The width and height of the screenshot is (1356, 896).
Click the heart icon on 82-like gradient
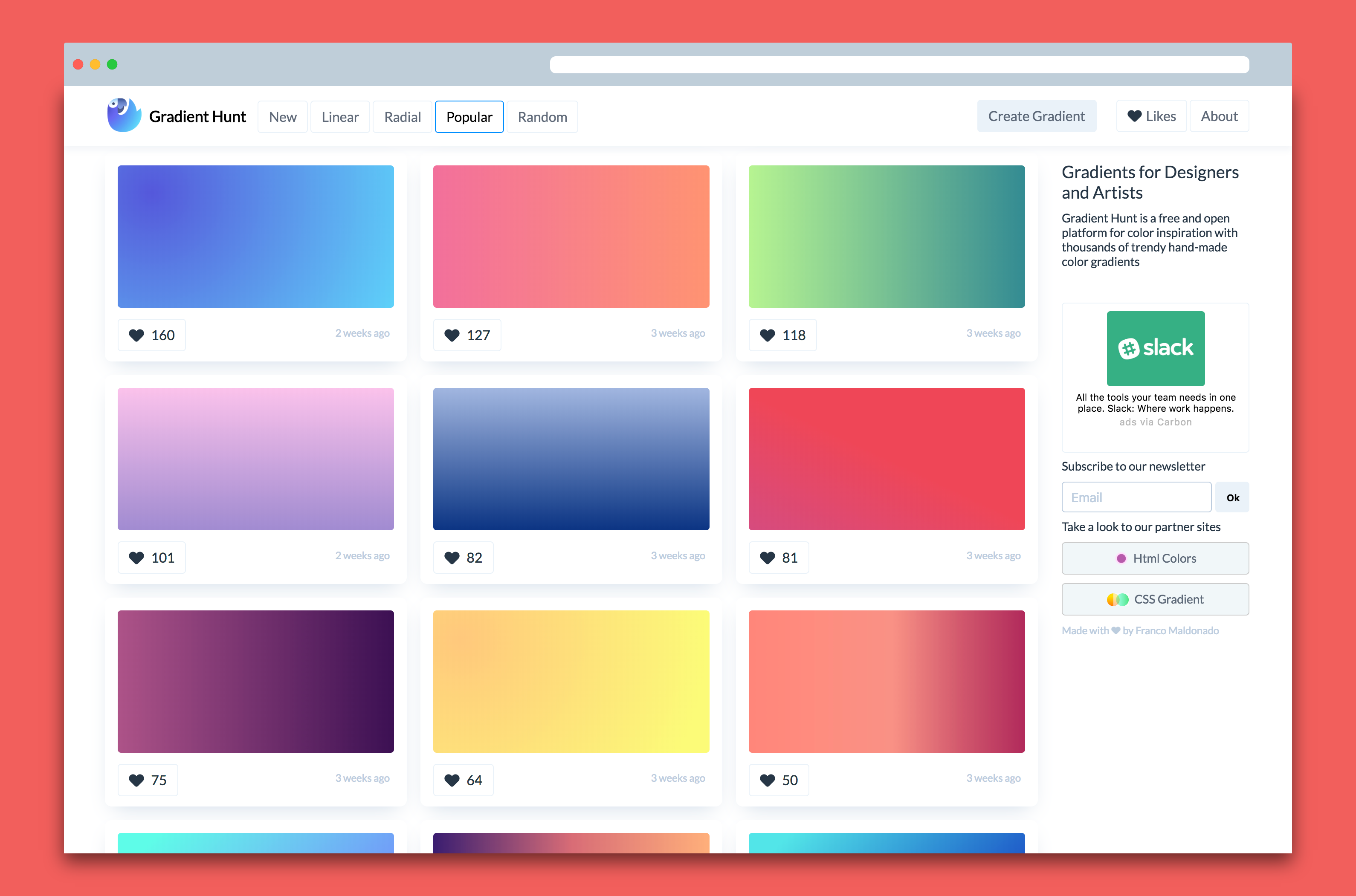point(452,556)
